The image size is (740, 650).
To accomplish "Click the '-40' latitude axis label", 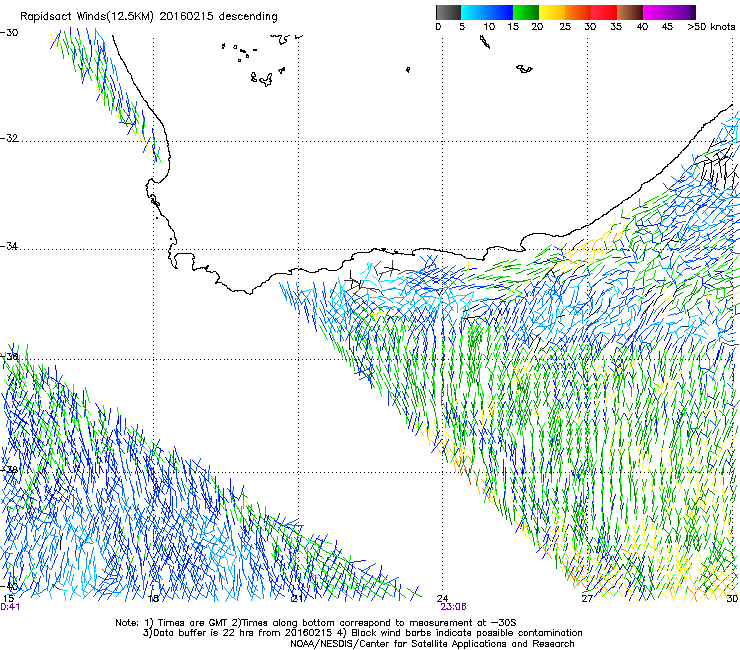I will pos(9,586).
